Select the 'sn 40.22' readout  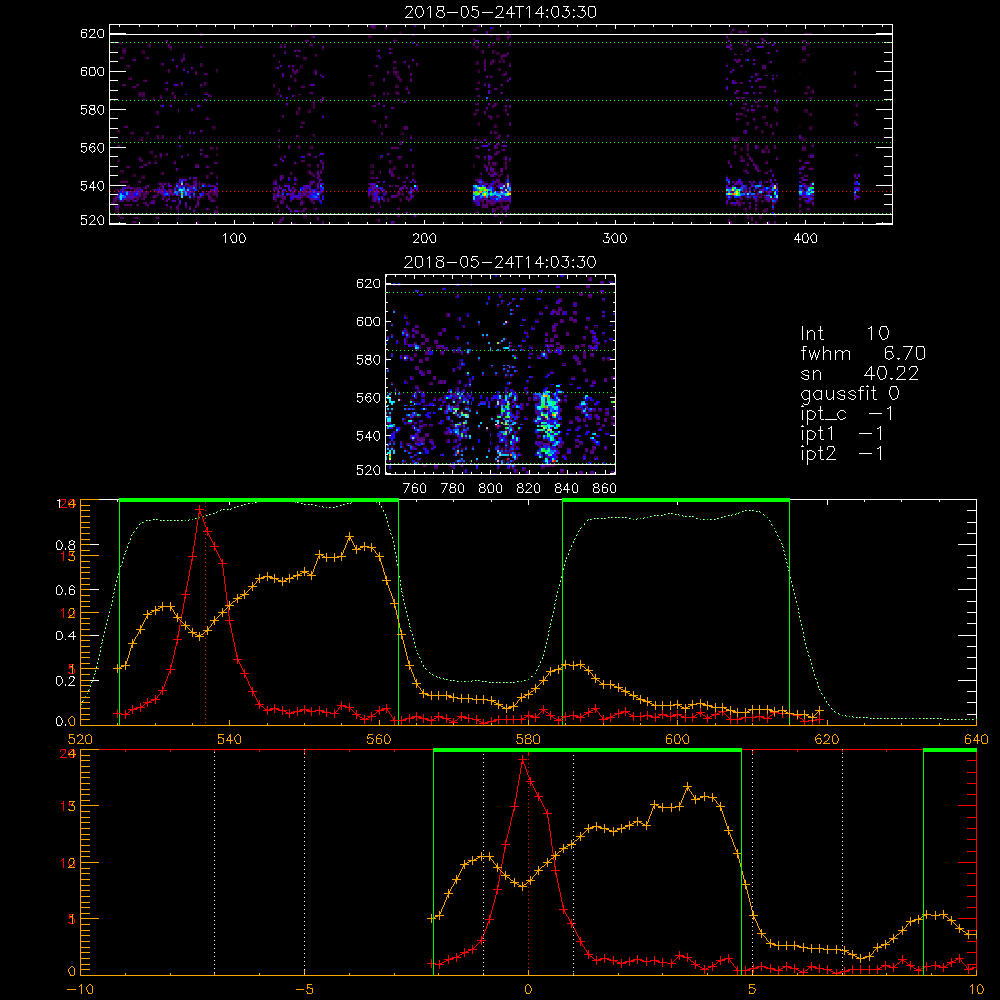pyautogui.click(x=859, y=373)
